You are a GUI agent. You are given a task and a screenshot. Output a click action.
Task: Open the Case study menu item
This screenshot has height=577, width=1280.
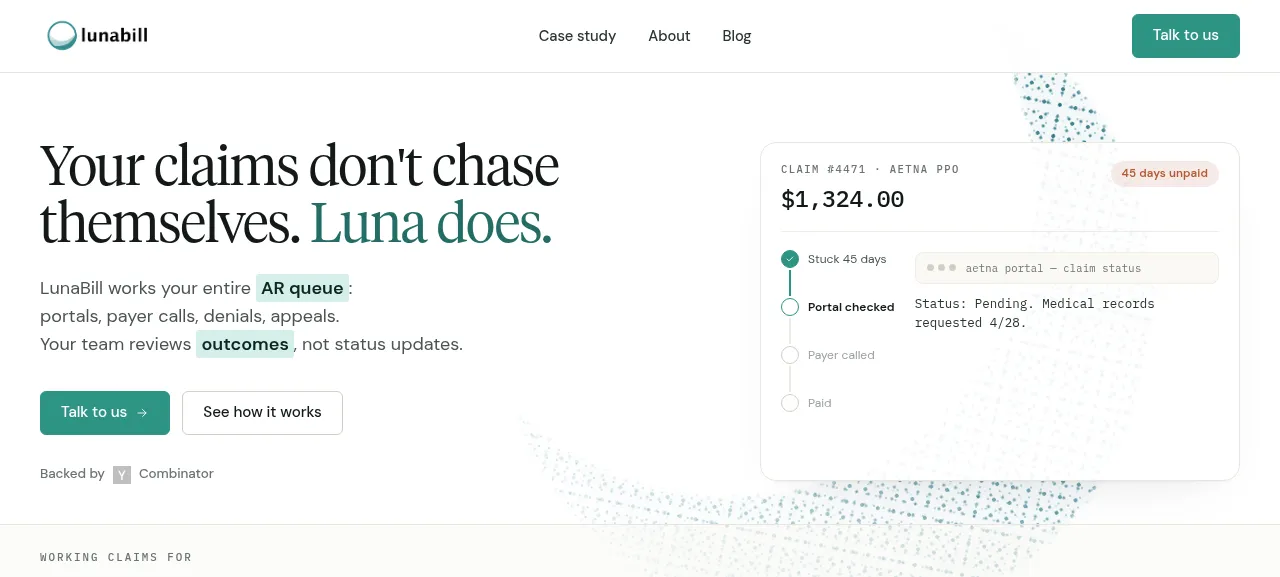577,36
